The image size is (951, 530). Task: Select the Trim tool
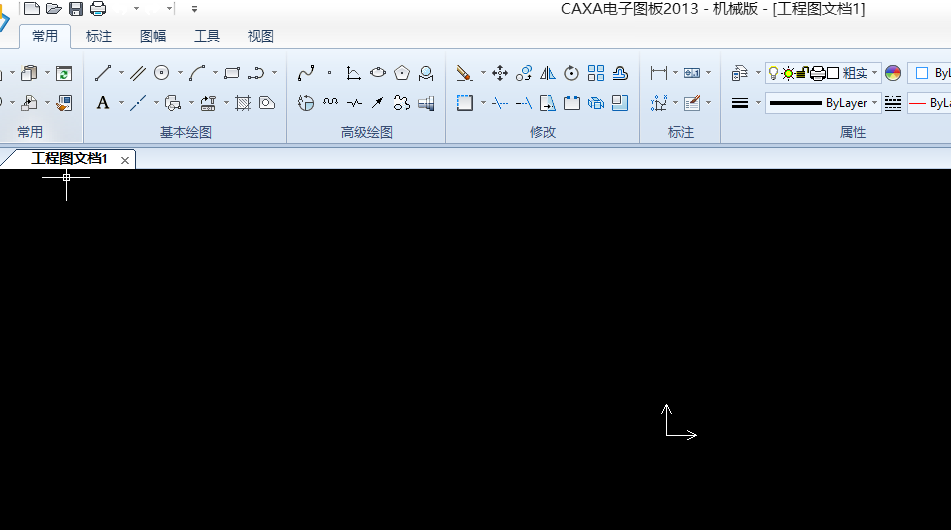tap(500, 103)
